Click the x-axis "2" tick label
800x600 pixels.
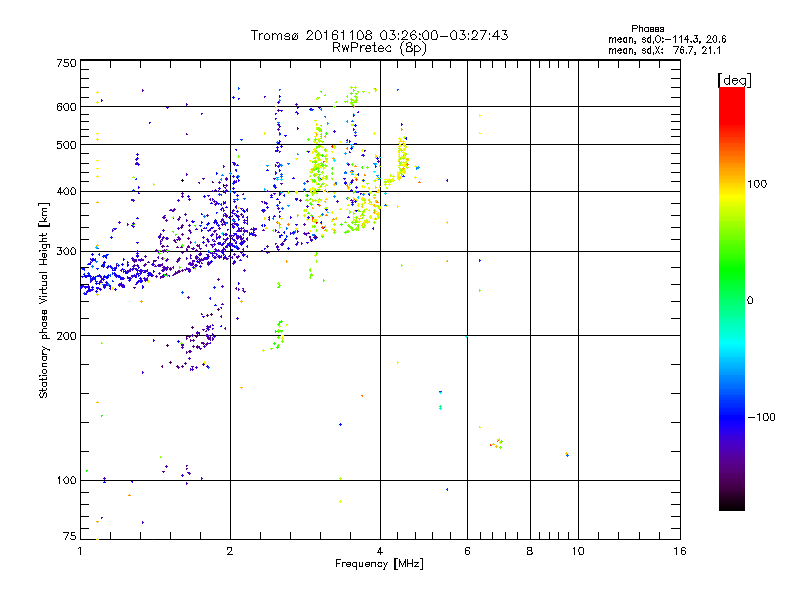pos(230,551)
